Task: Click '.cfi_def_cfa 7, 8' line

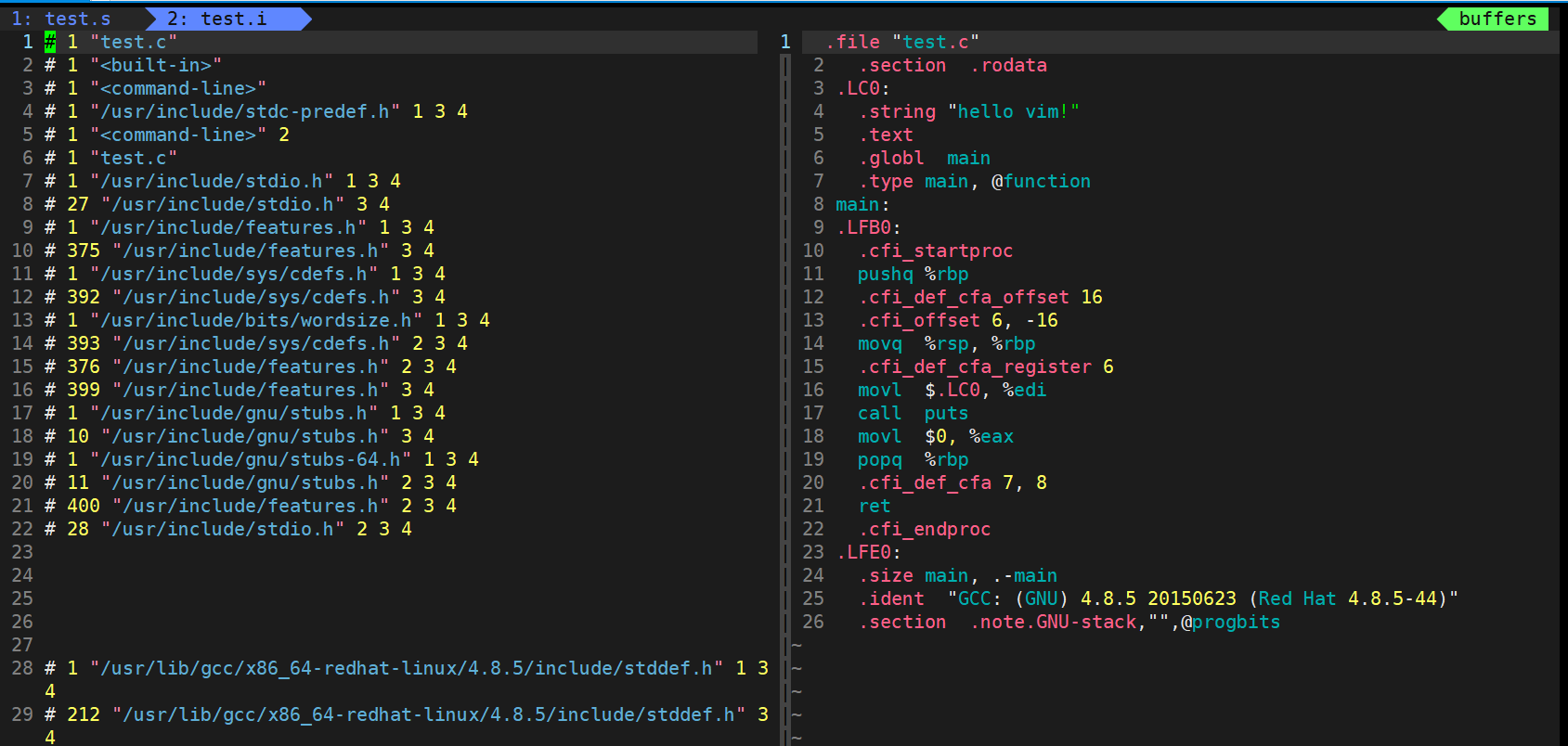Action: pyautogui.click(x=952, y=482)
